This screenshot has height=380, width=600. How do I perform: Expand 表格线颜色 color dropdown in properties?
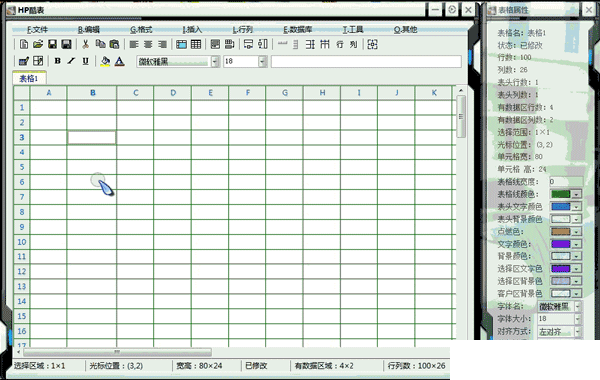click(x=576, y=194)
